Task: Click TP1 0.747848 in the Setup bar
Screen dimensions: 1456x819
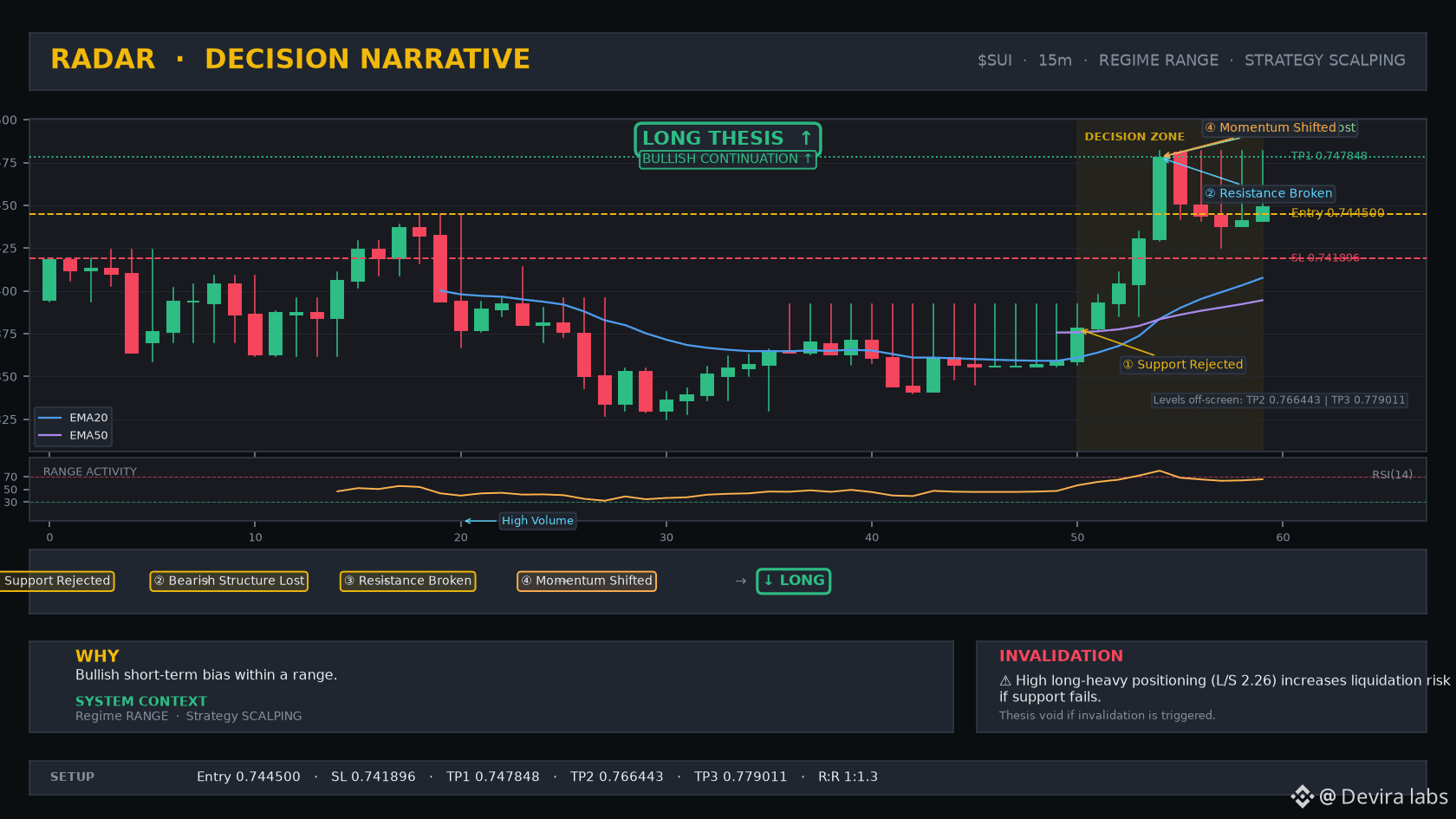Action: pyautogui.click(x=493, y=777)
